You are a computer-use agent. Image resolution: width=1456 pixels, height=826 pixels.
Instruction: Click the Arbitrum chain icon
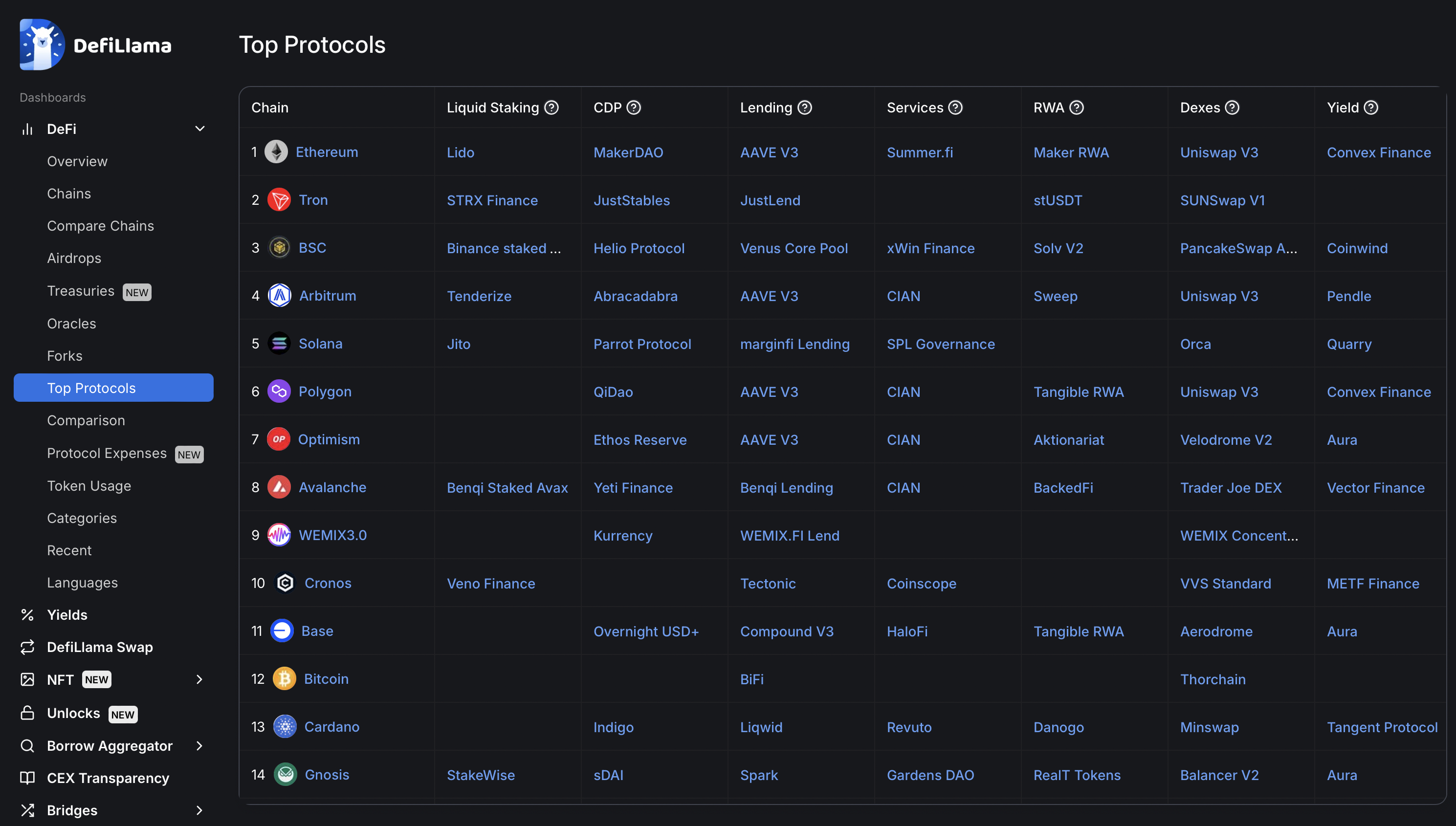(279, 296)
